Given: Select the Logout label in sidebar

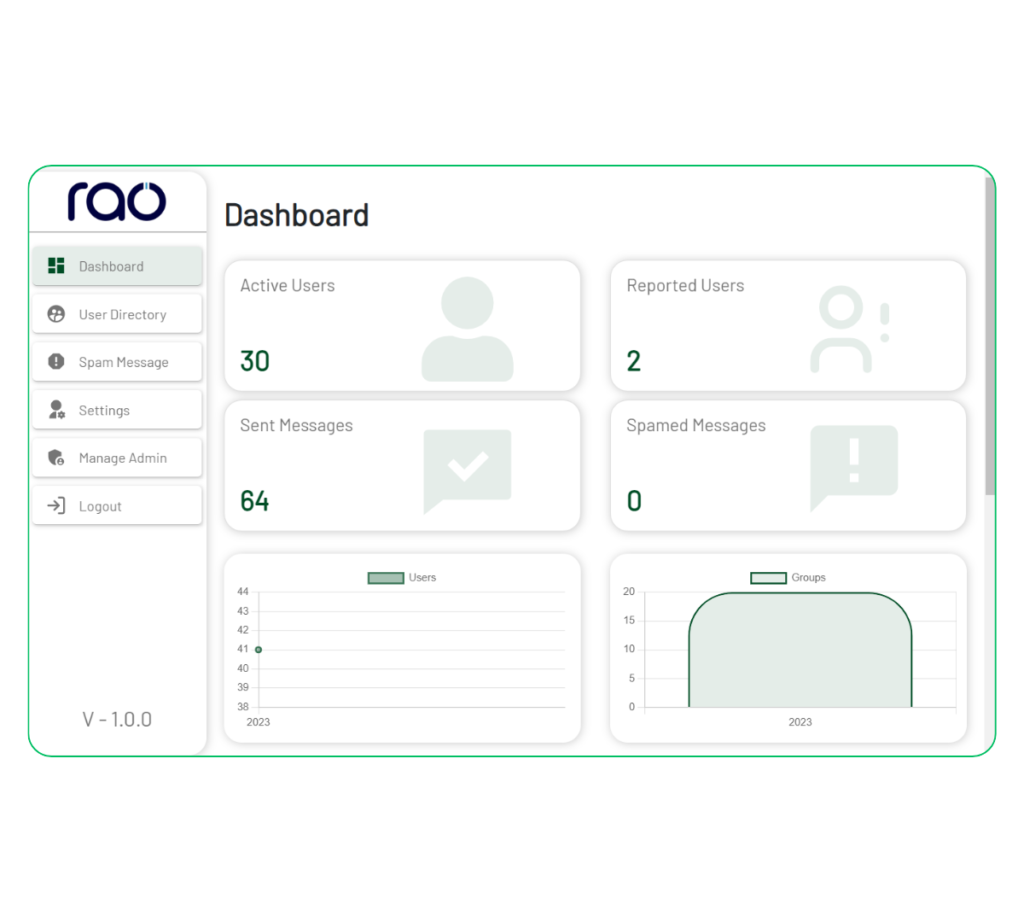Looking at the screenshot, I should (x=100, y=506).
